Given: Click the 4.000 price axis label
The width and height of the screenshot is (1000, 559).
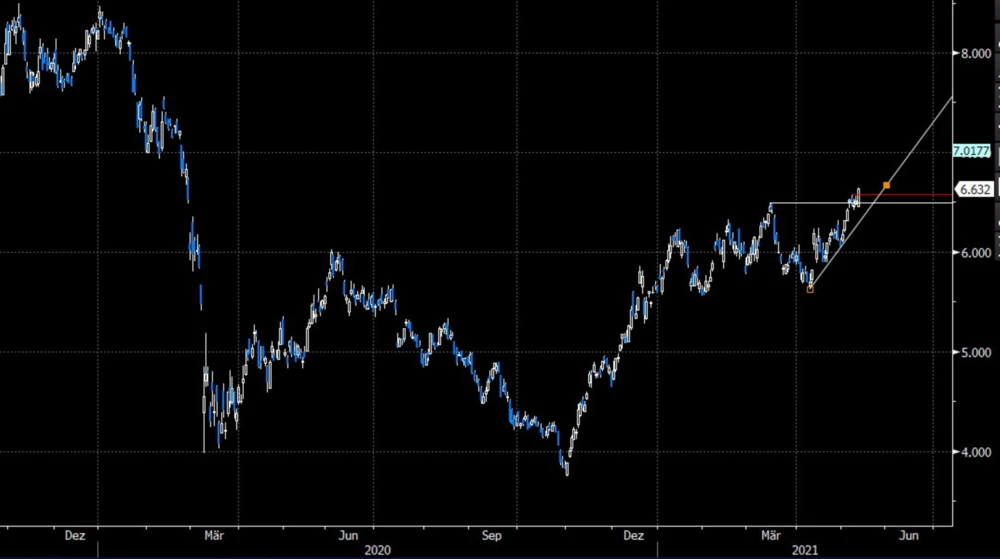Looking at the screenshot, I should pyautogui.click(x=976, y=452).
